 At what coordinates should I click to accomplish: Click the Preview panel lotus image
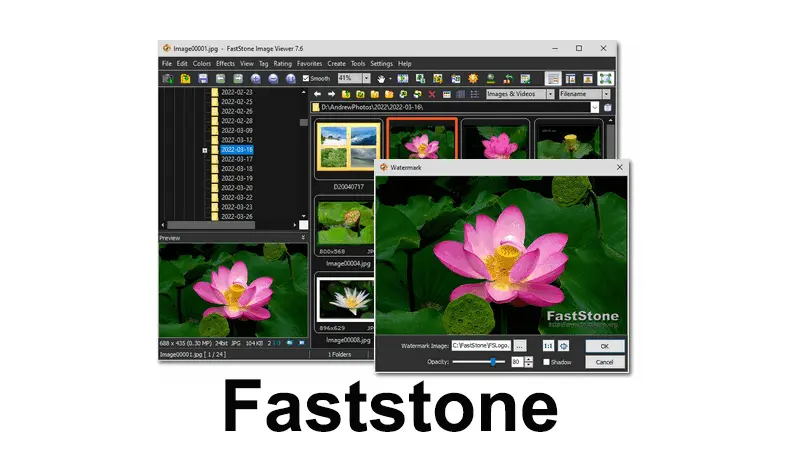point(233,290)
